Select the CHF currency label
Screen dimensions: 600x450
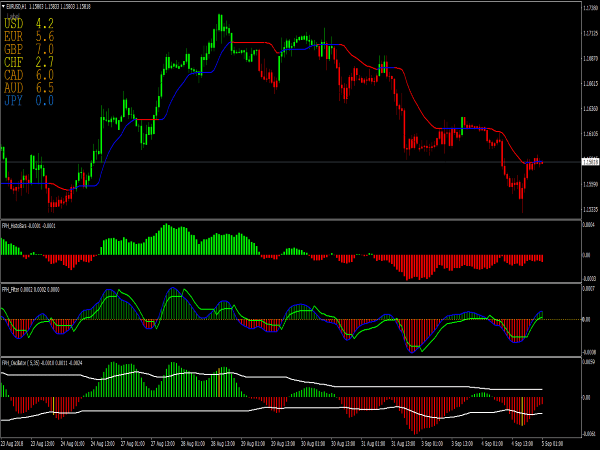pyautogui.click(x=14, y=62)
